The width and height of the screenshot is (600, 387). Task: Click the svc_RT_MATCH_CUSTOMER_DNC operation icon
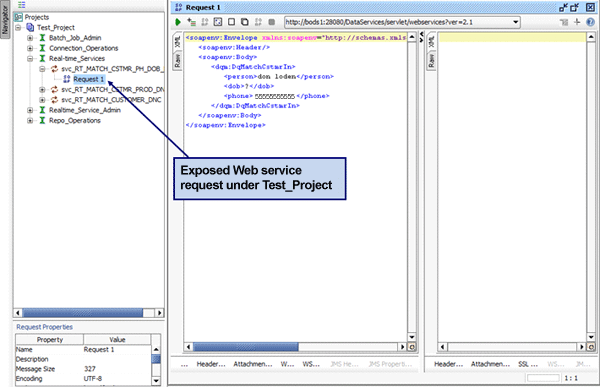54,100
